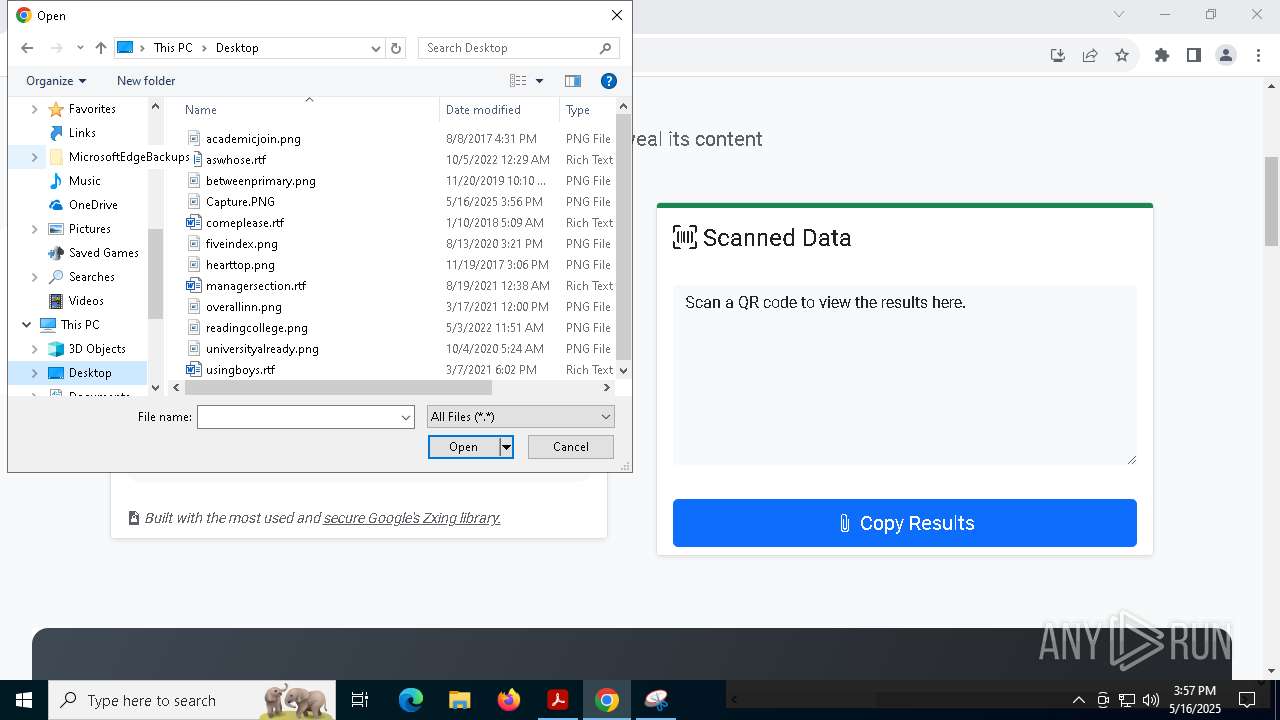1280x720 pixels.
Task: Expand the 3D Objects node
Action: click(35, 349)
